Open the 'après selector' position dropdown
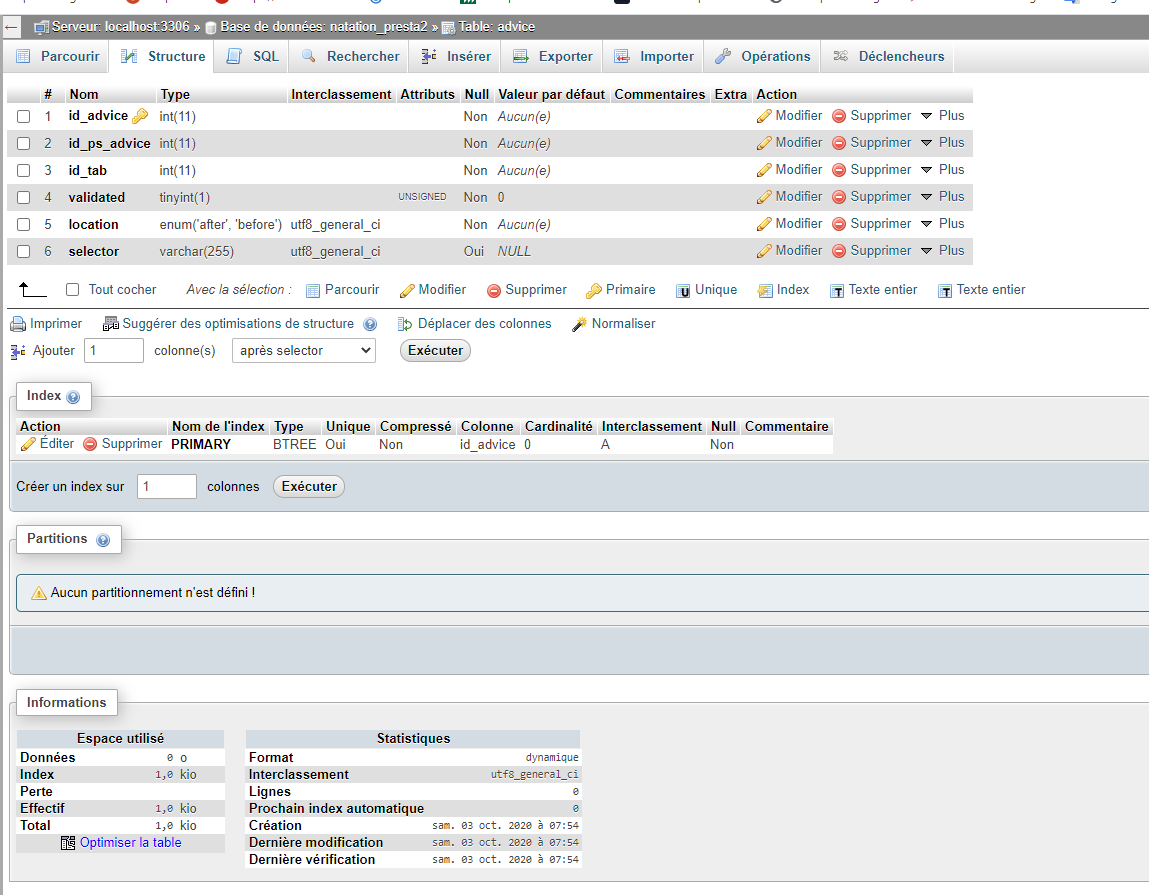Screen dimensions: 1149x895 (303, 350)
